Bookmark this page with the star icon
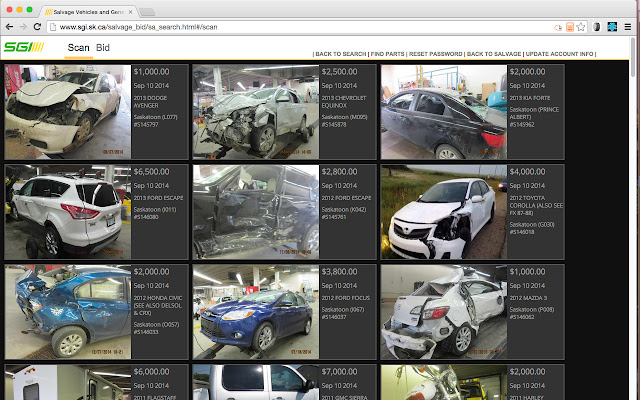The width and height of the screenshot is (640, 400). pos(580,27)
